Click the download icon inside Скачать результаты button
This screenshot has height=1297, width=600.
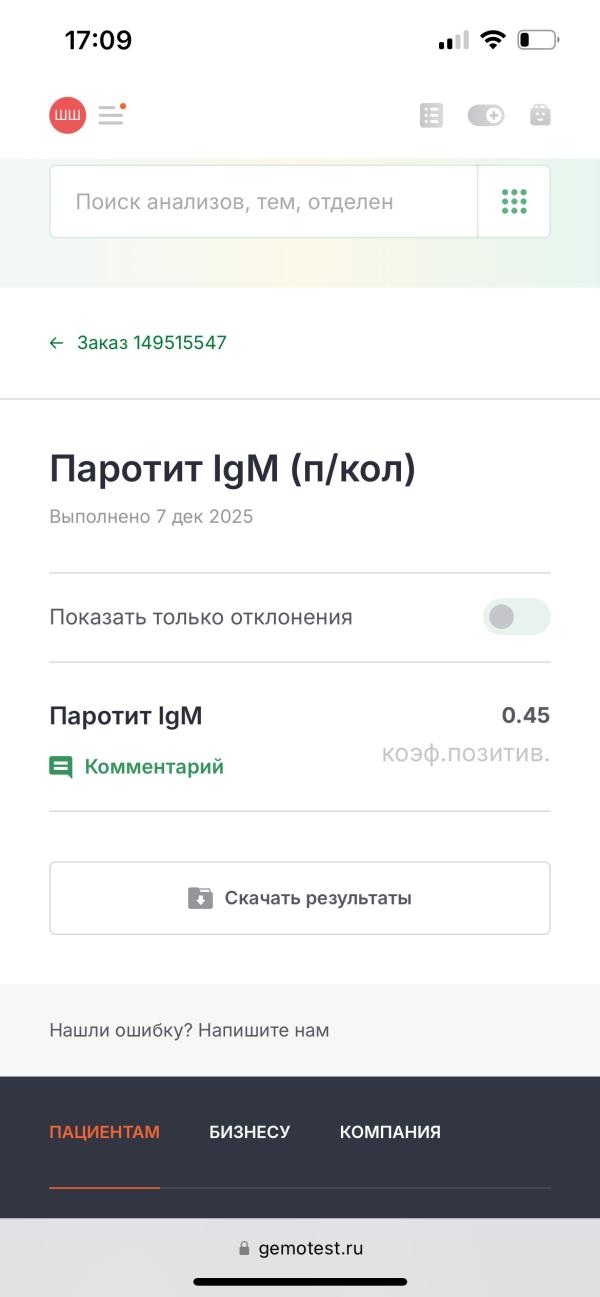(200, 897)
